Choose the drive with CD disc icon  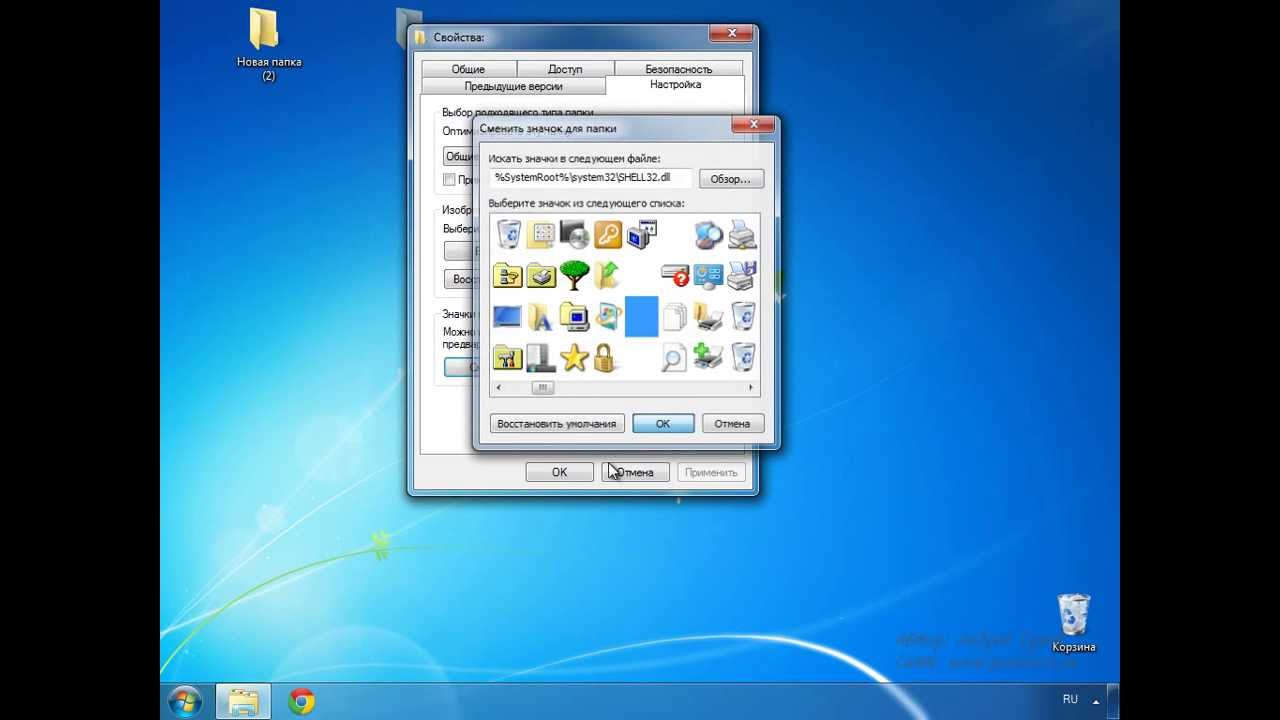pyautogui.click(x=575, y=235)
